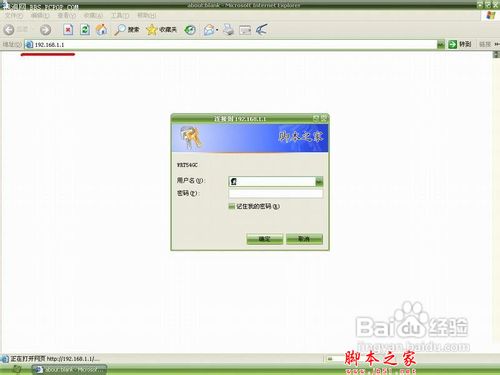This screenshot has width=500, height=375.
Task: Click the help button in dialog title bar
Action: pos(316,118)
